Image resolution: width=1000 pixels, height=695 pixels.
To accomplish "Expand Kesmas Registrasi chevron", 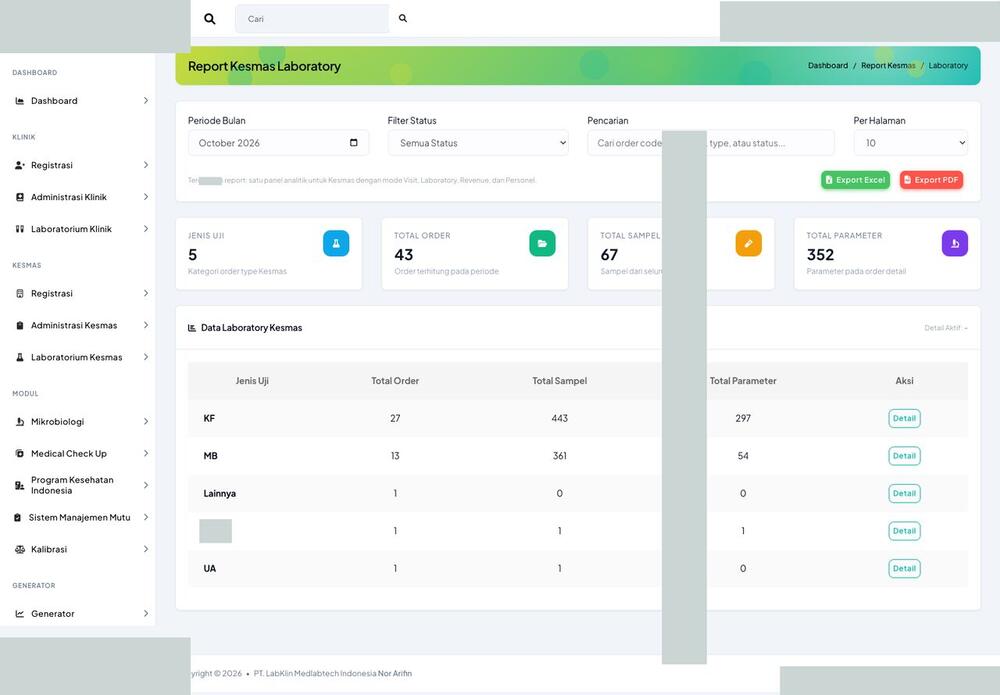I will pos(146,293).
